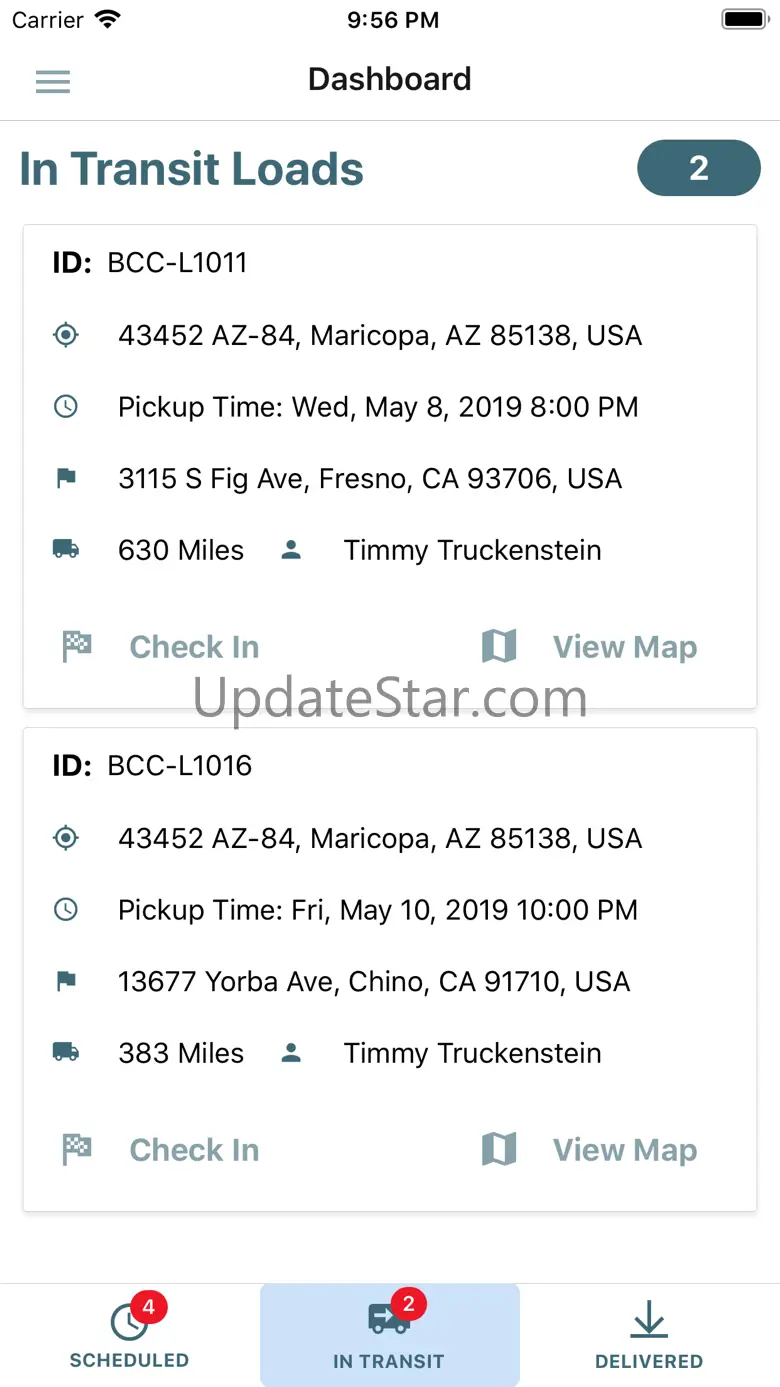
Task: Open the hamburger menu
Action: (x=53, y=81)
